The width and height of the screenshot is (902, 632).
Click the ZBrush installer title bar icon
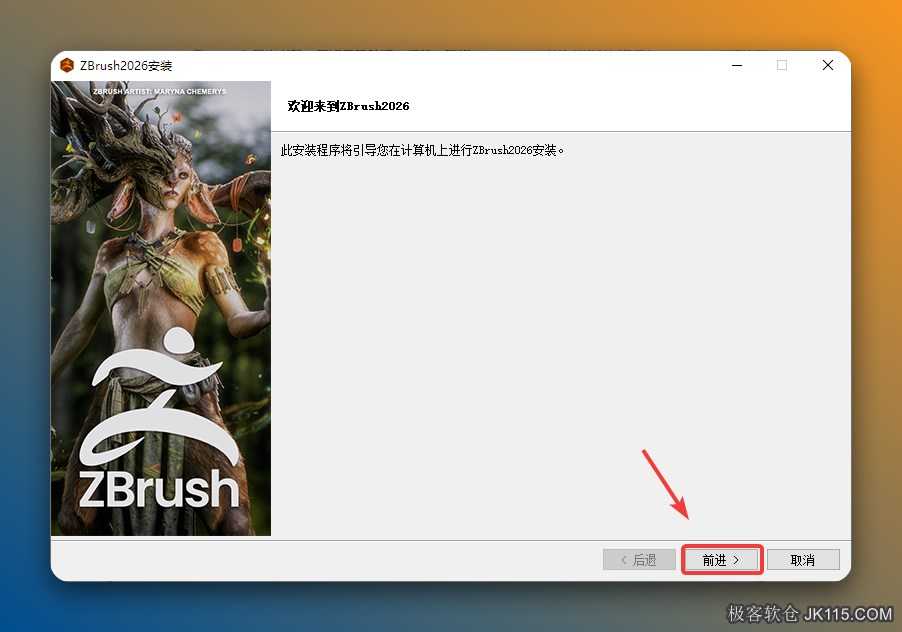[67, 66]
